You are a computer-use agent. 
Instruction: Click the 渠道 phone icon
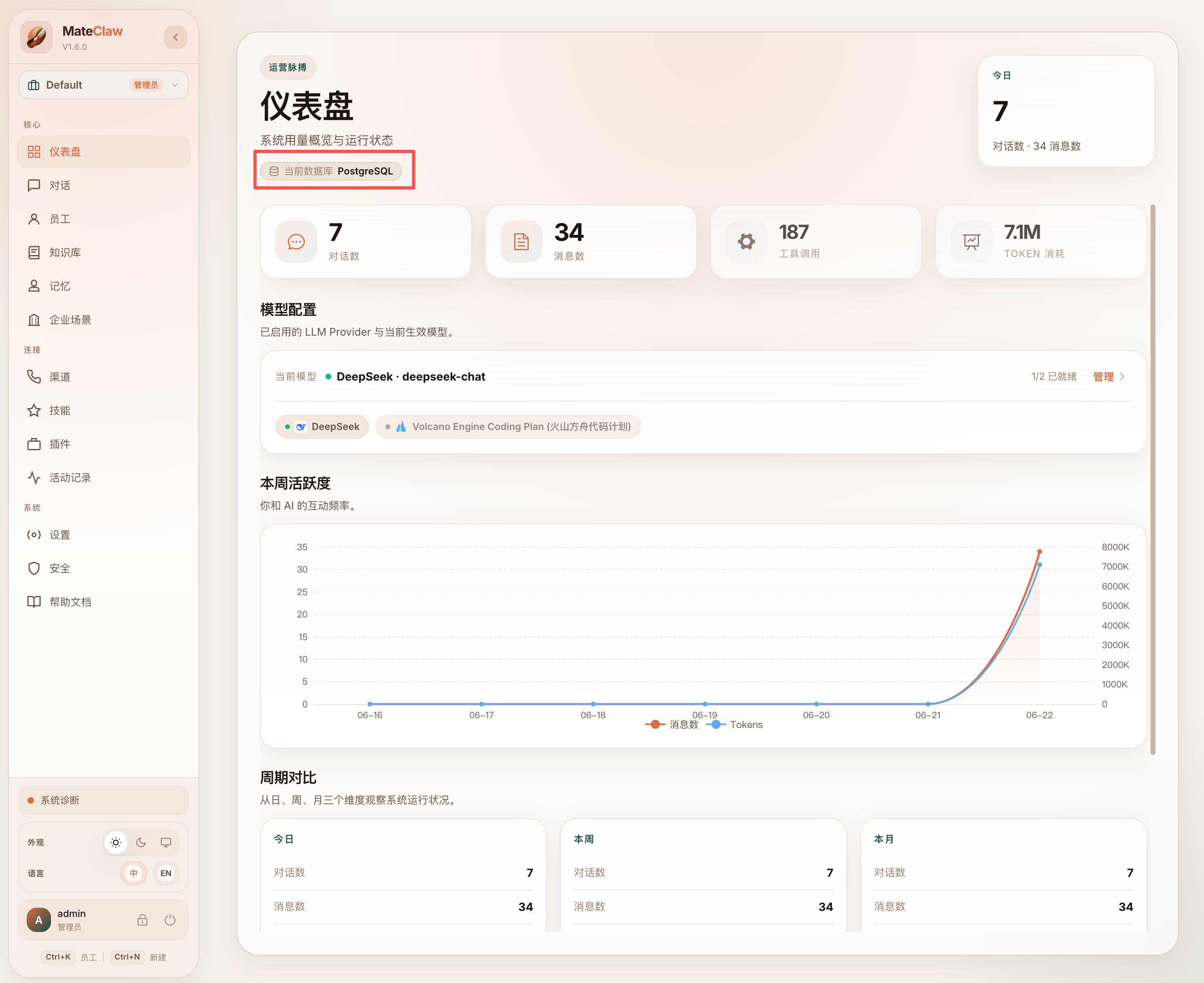click(34, 377)
